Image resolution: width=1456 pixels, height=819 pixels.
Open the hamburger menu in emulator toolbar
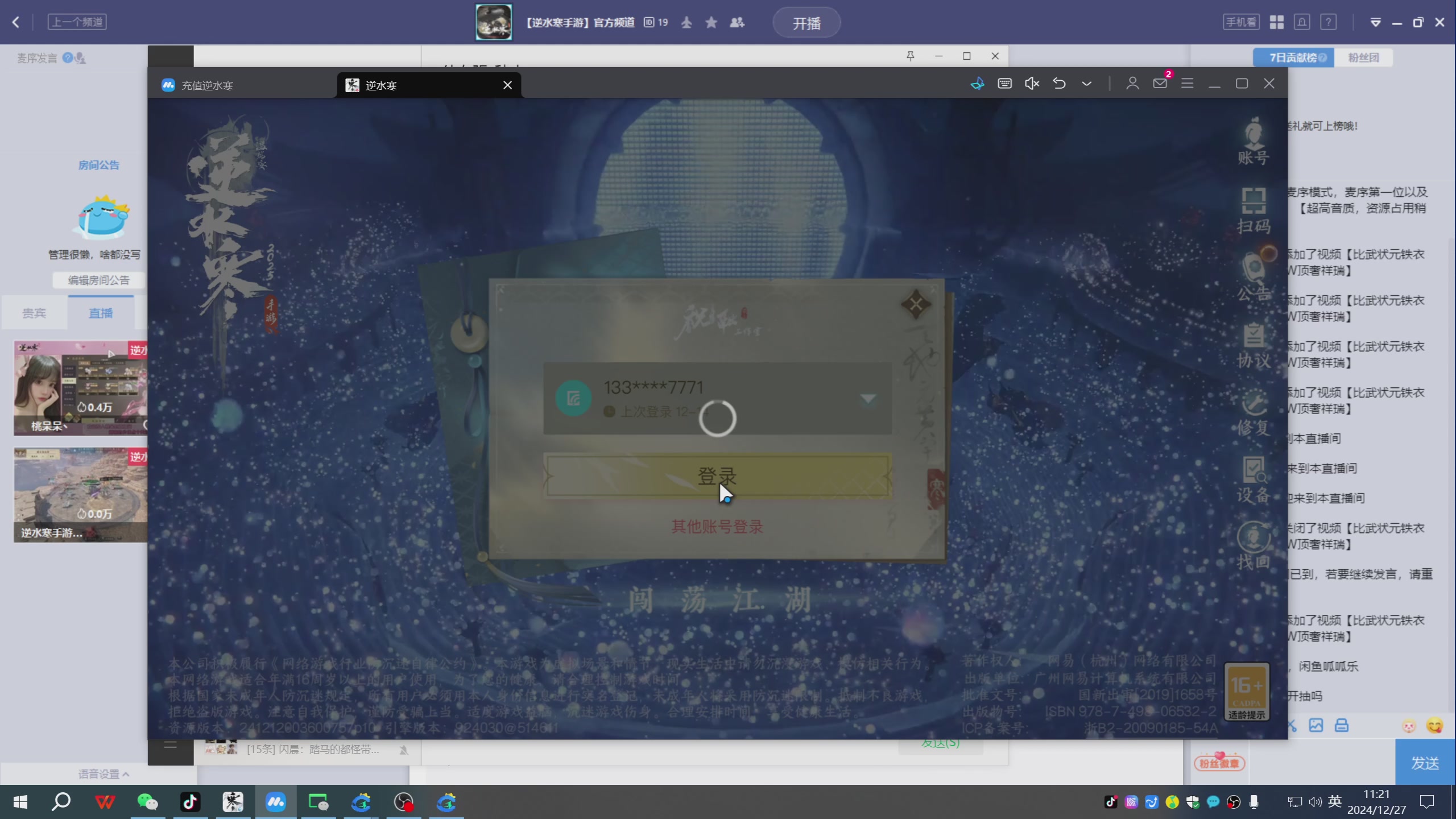pos(1187,84)
